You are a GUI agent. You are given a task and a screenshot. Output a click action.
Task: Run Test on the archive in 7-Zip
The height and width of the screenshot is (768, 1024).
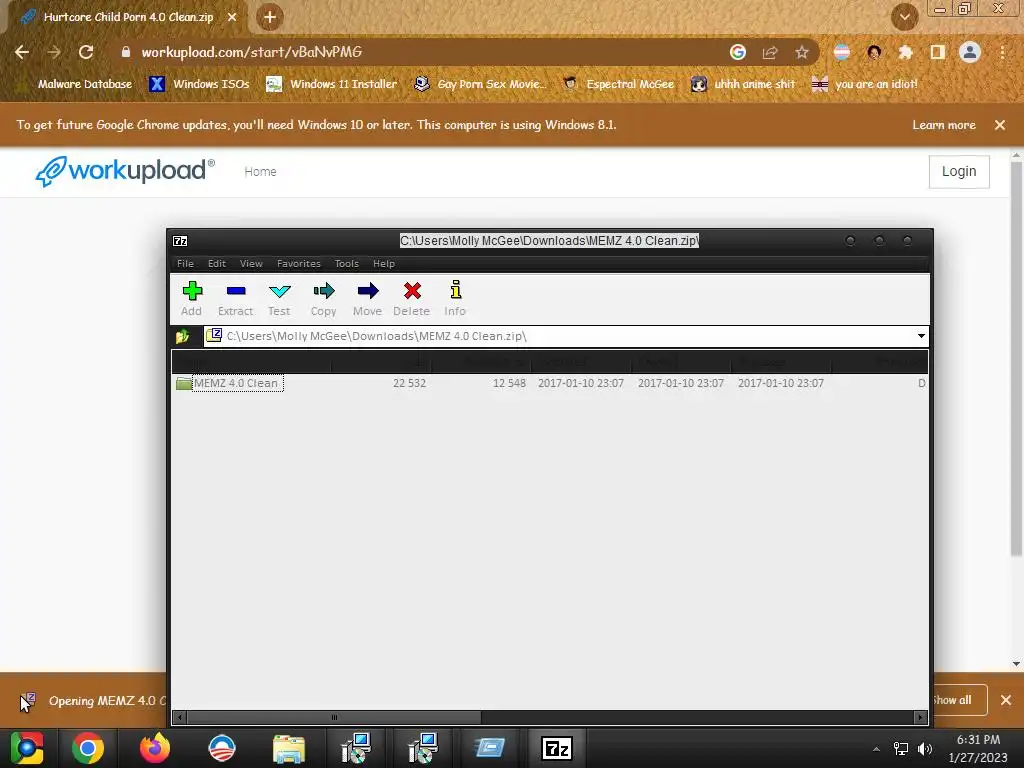(279, 298)
